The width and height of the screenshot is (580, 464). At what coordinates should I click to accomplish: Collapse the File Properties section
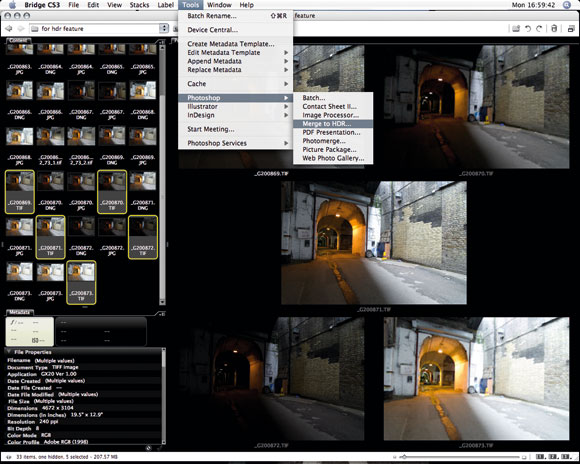coord(9,352)
